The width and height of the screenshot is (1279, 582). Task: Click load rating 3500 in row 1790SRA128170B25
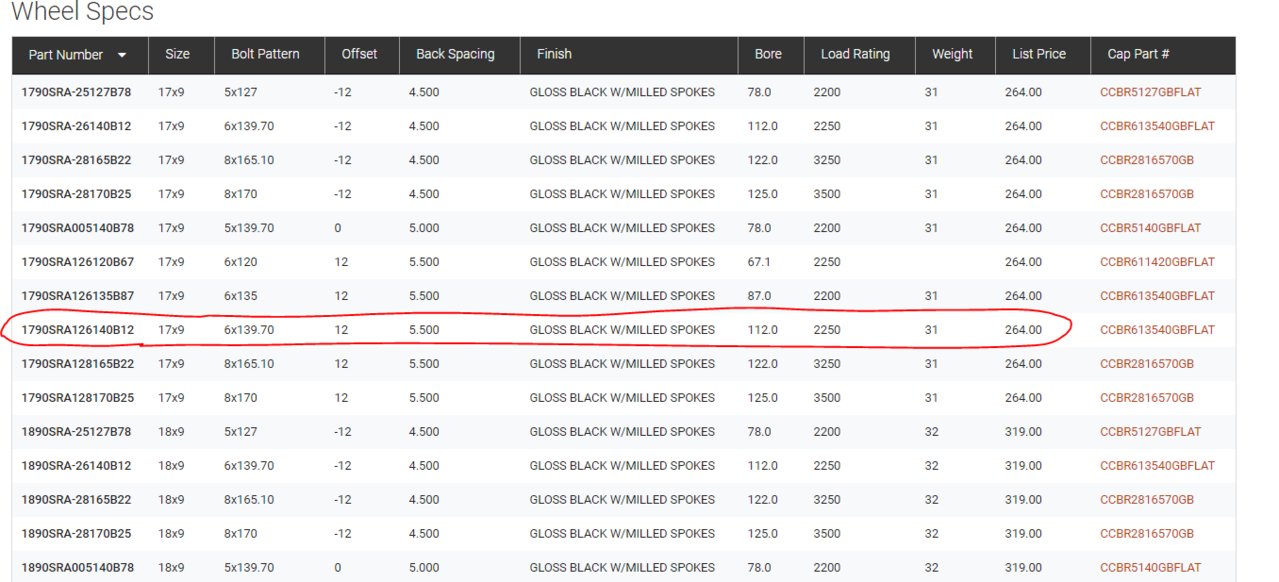(828, 398)
